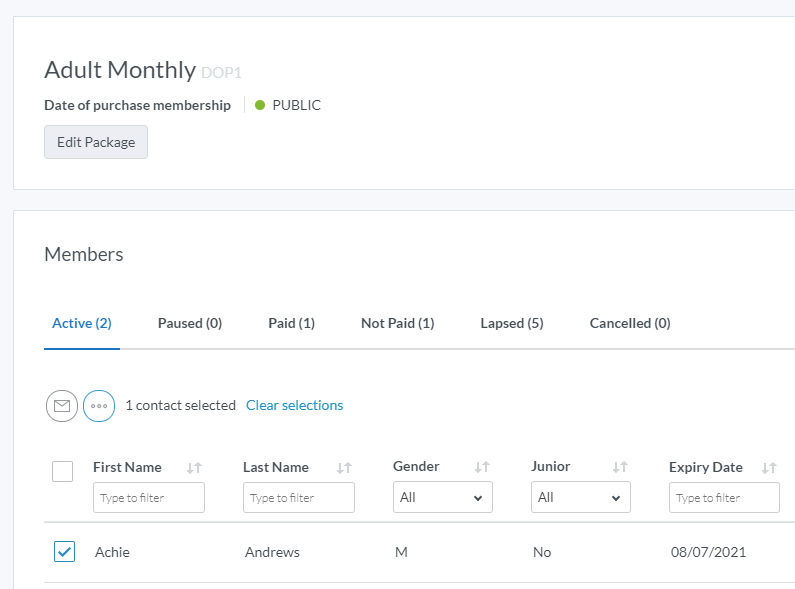Viewport: 795px width, 589px height.
Task: Toggle the select-all header checkbox
Action: point(62,471)
